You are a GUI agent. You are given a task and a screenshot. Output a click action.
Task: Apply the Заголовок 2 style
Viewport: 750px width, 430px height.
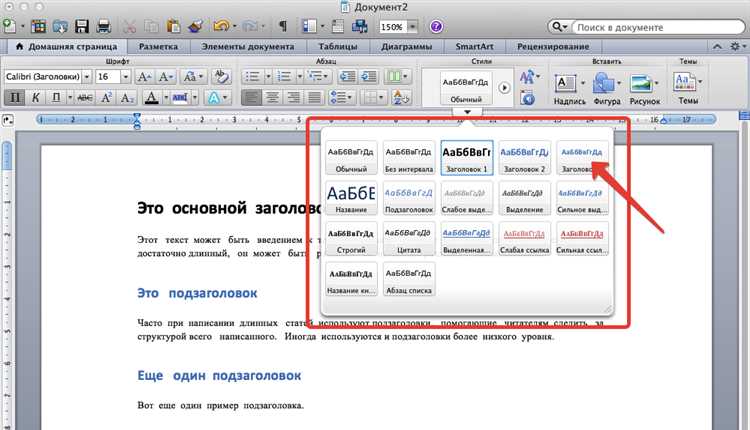(524, 157)
